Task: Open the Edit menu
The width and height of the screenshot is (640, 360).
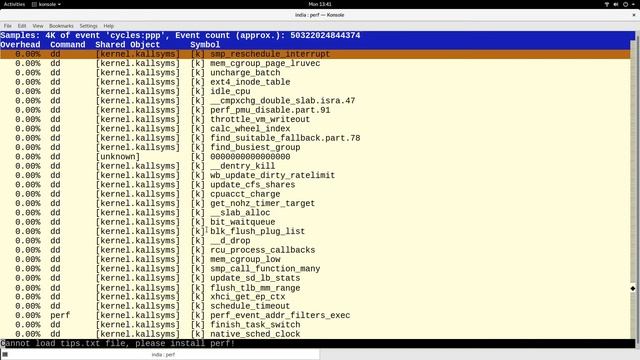Action: click(x=22, y=26)
